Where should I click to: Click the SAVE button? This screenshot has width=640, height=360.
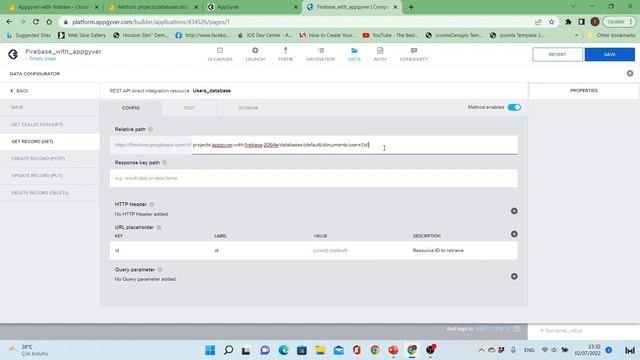[x=609, y=54]
